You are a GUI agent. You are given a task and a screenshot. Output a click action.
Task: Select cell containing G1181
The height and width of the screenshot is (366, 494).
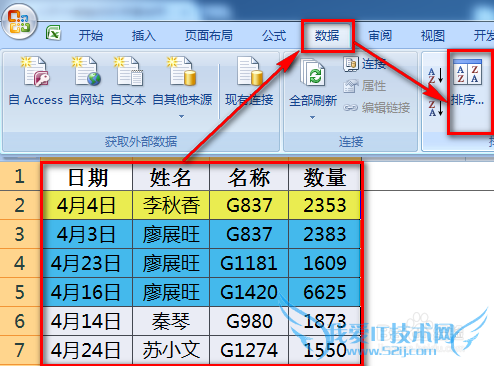point(249,263)
